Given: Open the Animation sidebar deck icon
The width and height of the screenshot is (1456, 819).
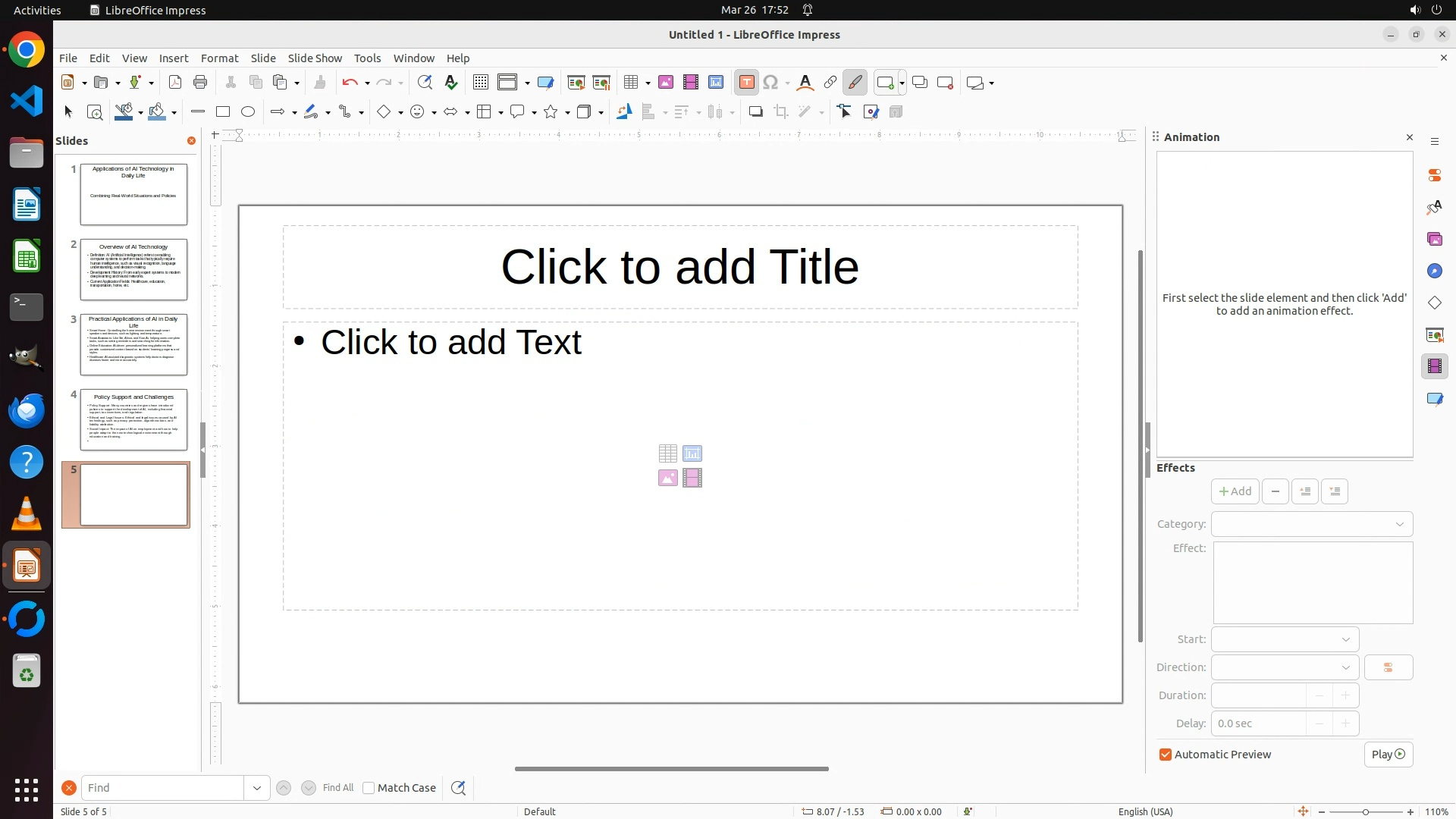Looking at the screenshot, I should coord(1434,367).
